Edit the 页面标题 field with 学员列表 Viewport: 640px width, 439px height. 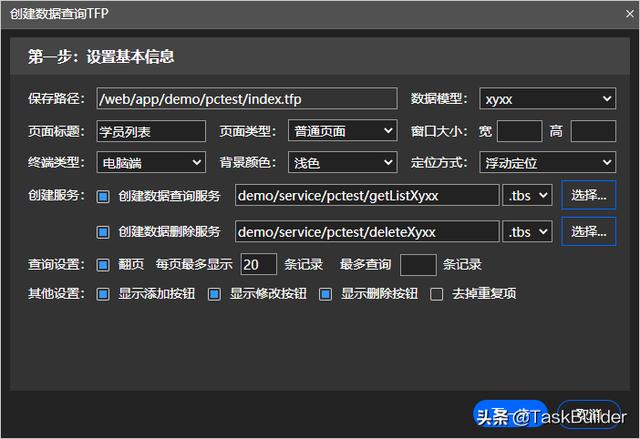(x=151, y=131)
